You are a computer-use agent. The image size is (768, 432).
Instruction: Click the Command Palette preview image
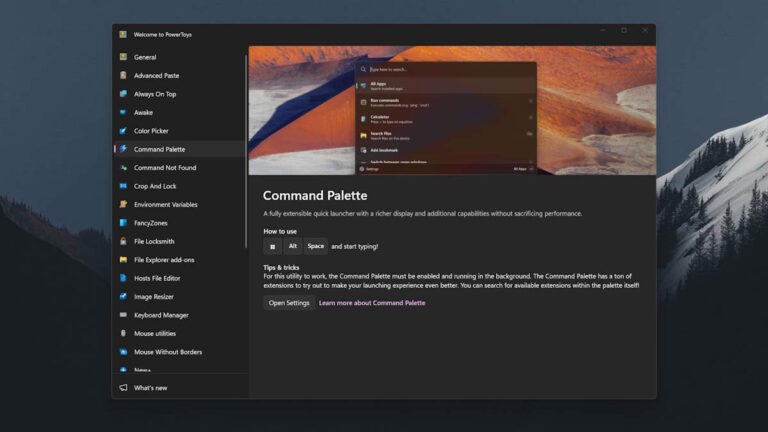(452, 110)
